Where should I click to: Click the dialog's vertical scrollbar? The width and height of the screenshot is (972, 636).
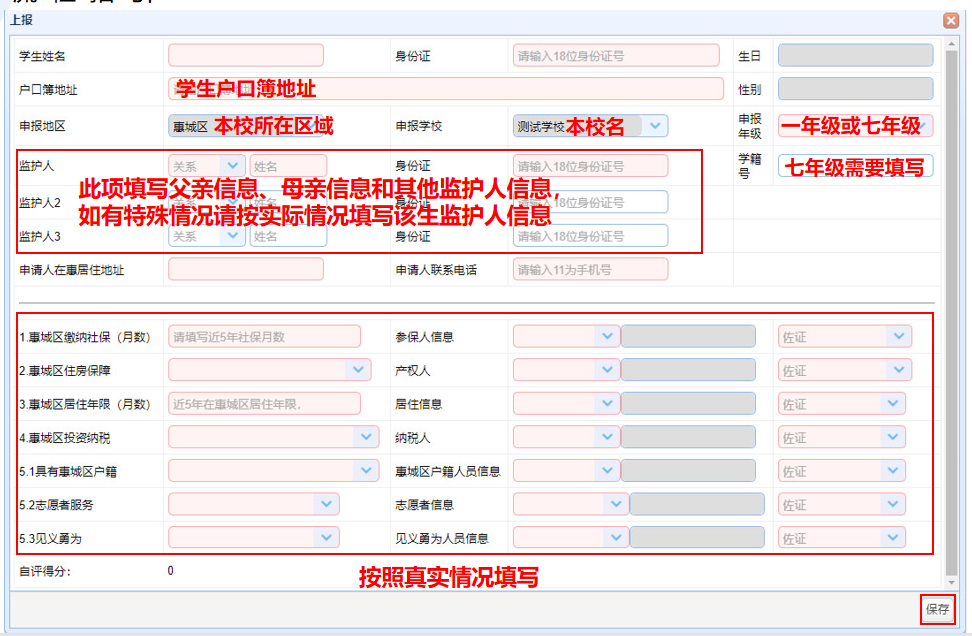coord(950,300)
